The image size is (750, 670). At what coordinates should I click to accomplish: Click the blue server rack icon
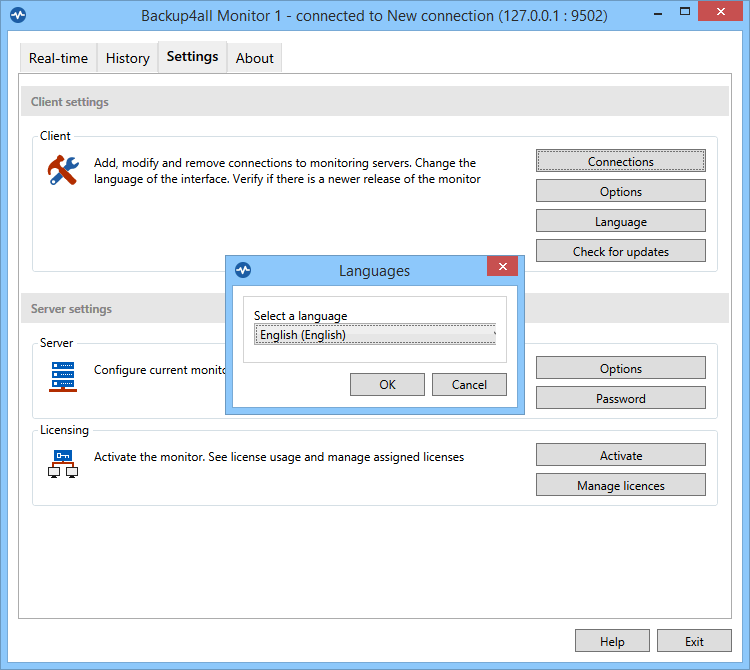tap(63, 377)
